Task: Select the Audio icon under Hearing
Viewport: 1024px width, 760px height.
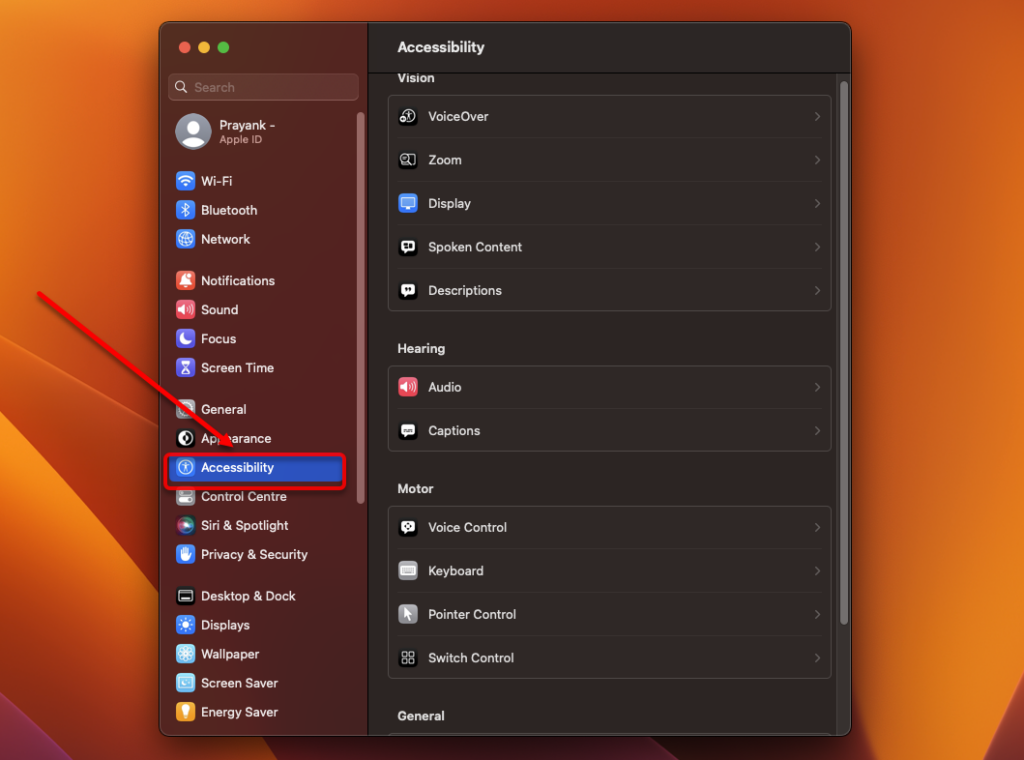Action: pos(408,387)
